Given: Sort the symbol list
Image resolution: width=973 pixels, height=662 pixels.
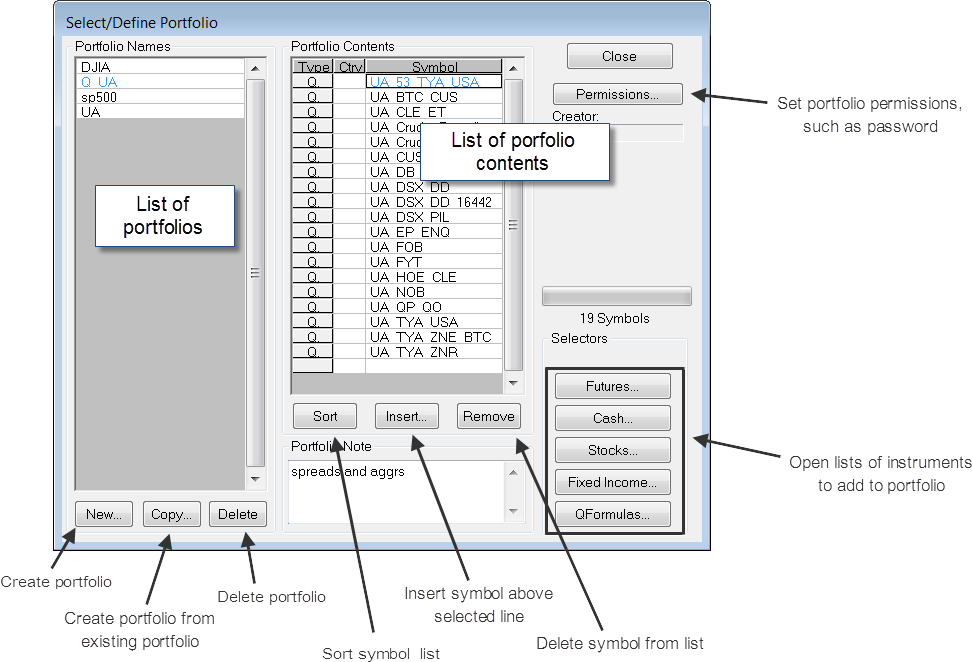Looking at the screenshot, I should pyautogui.click(x=325, y=416).
